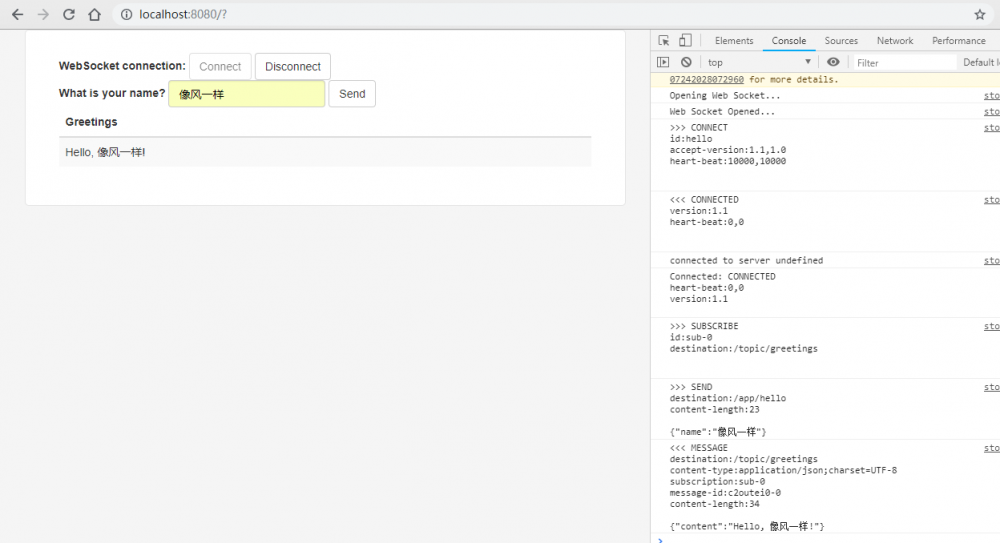The width and height of the screenshot is (1000, 543).
Task: Open the Network tab
Action: (895, 41)
